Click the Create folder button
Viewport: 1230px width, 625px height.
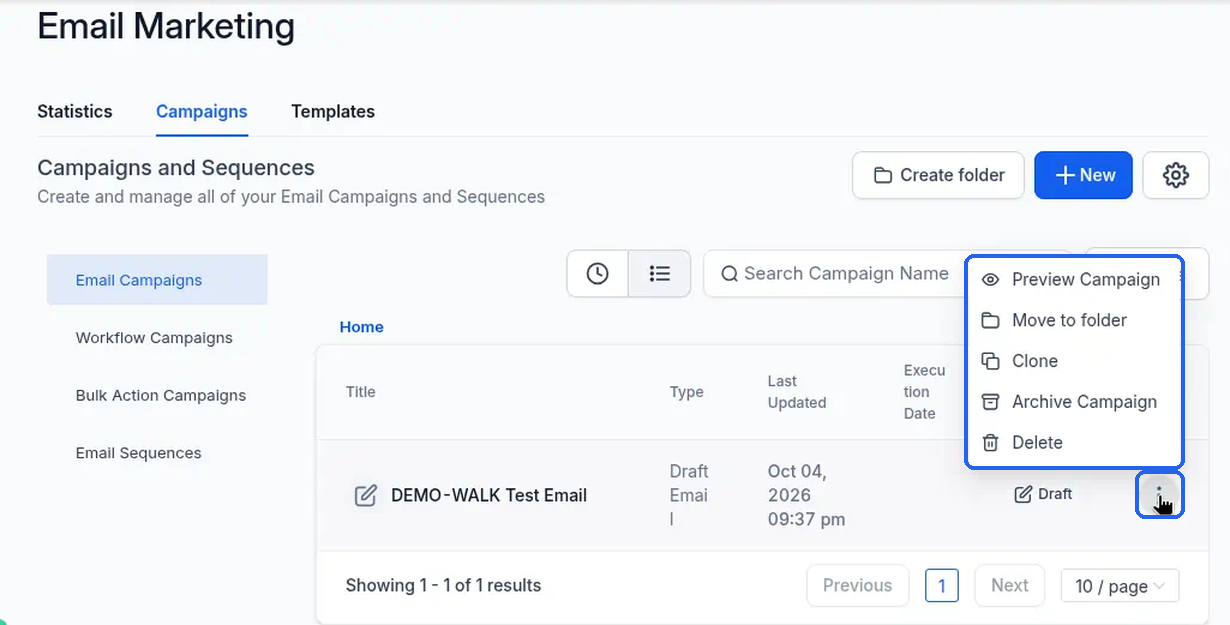tap(938, 175)
